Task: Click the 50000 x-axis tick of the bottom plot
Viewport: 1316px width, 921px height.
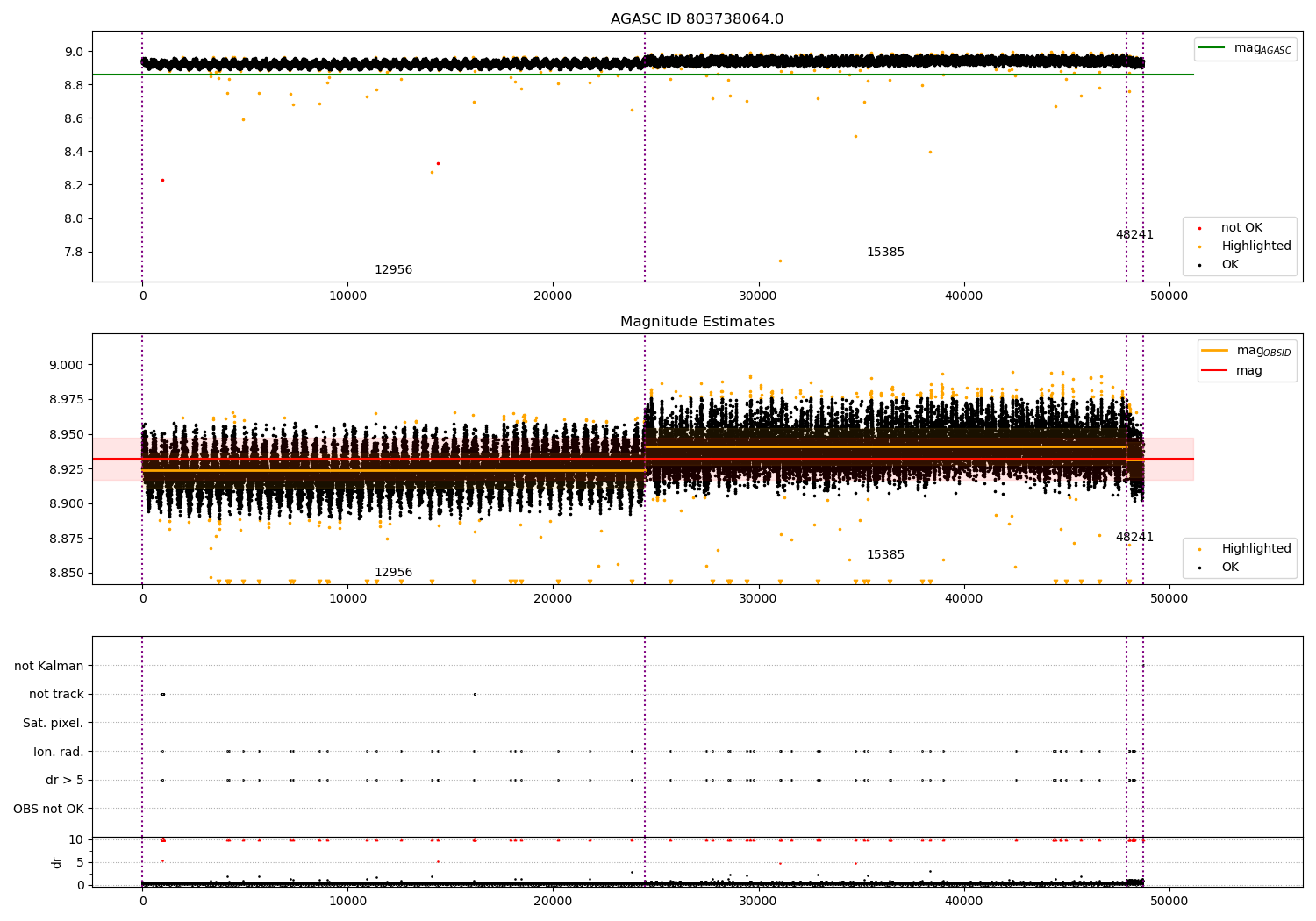Action: click(1169, 901)
